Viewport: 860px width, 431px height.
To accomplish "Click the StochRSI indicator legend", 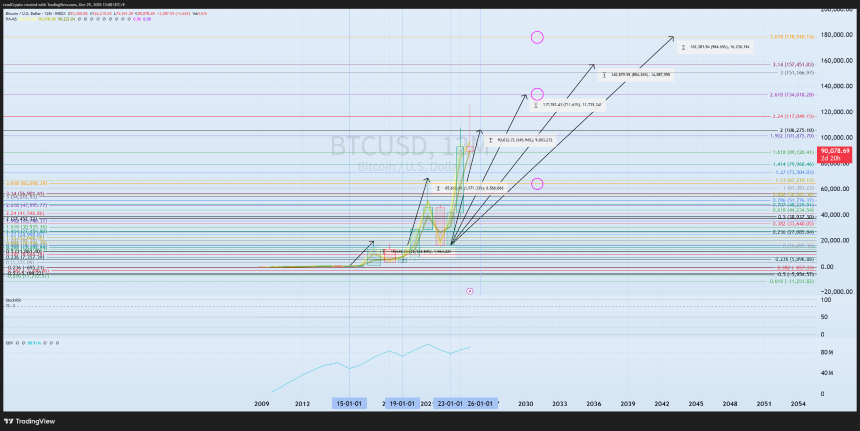I will (13, 300).
